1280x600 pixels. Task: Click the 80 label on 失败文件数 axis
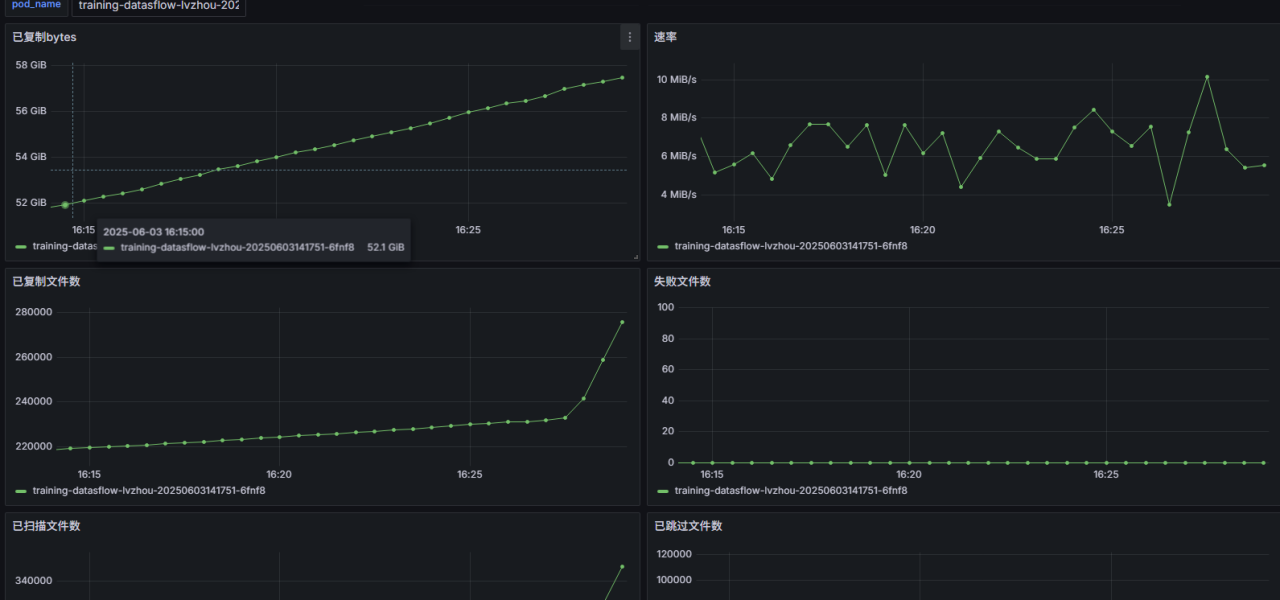[668, 338]
